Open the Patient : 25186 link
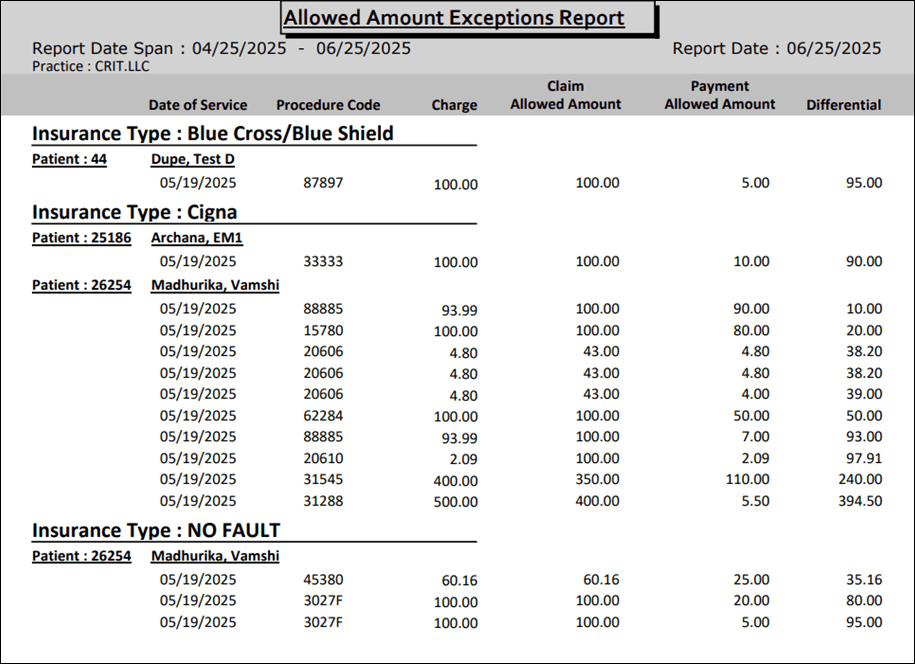This screenshot has height=664, width=915. [81, 237]
